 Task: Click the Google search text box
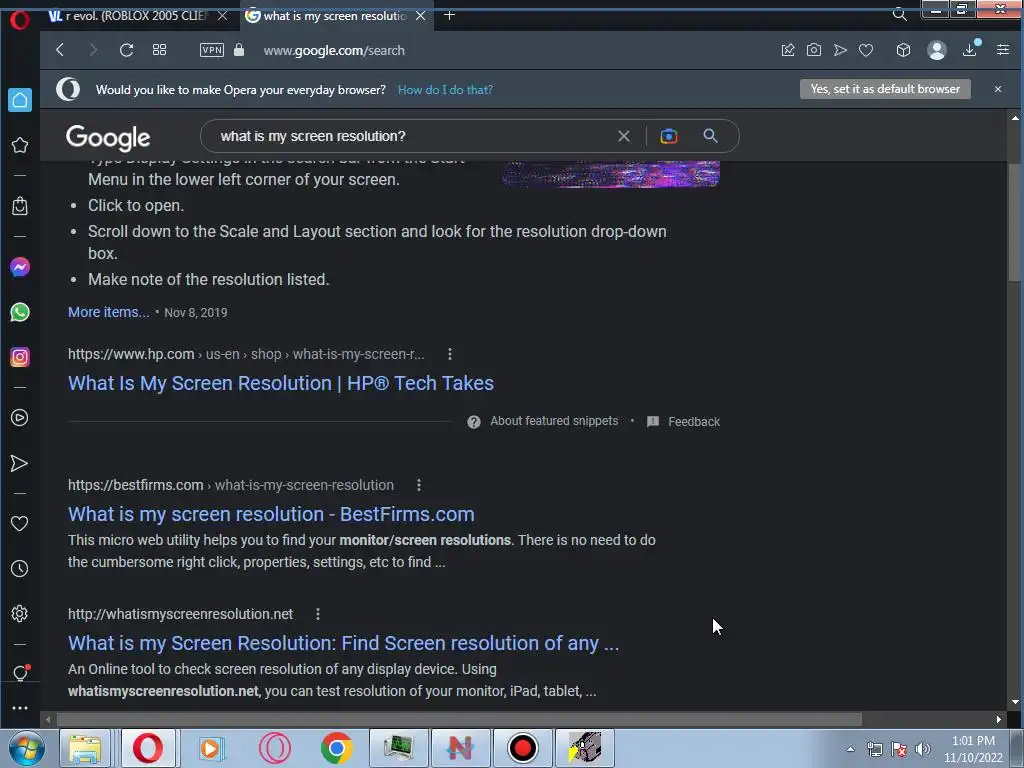pyautogui.click(x=411, y=136)
